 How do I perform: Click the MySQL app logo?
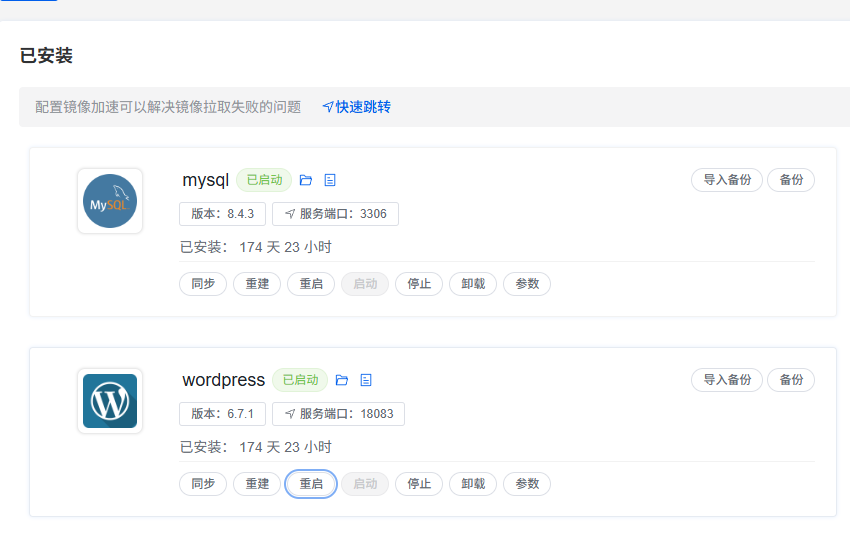[110, 201]
